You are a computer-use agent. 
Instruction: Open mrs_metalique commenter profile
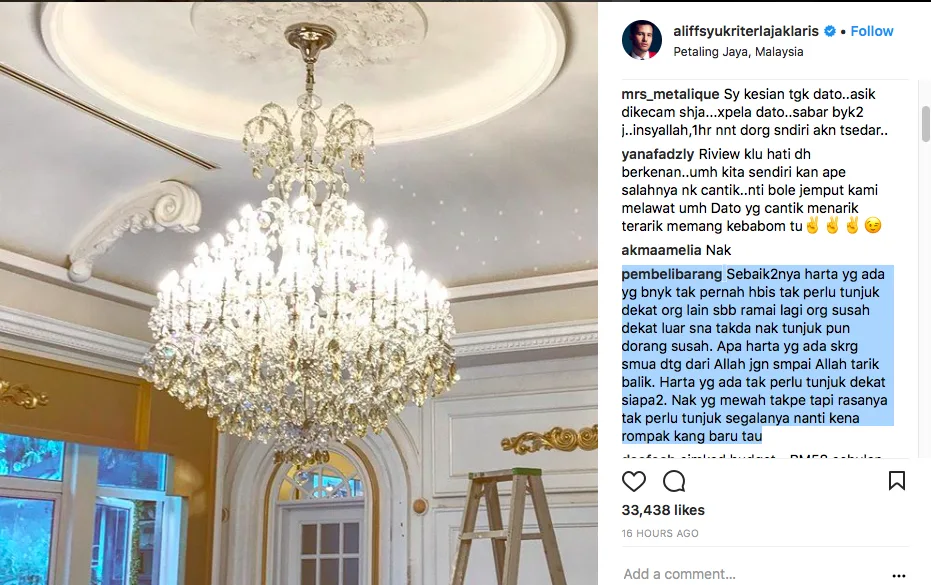[670, 94]
